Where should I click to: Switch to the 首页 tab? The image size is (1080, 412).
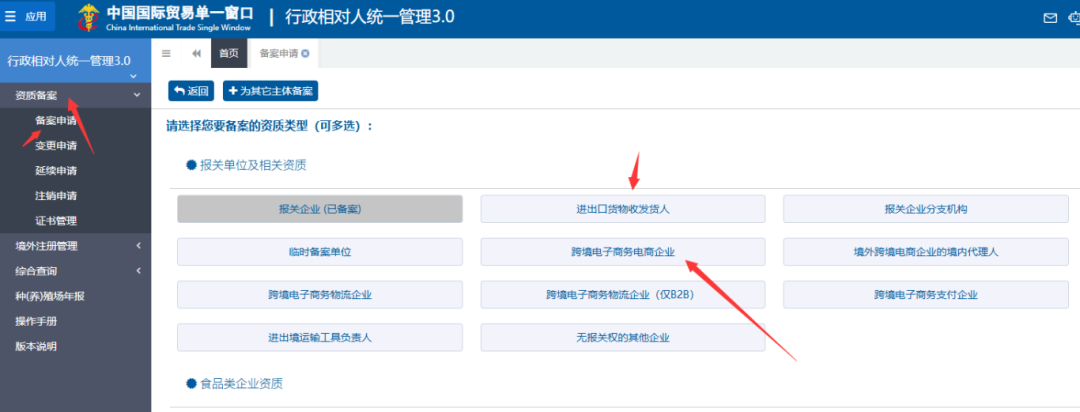click(229, 53)
